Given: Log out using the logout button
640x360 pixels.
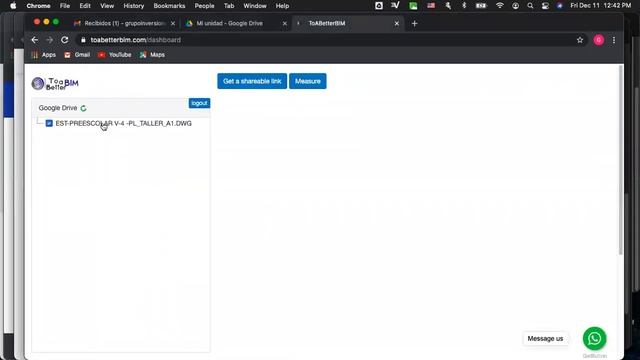Looking at the screenshot, I should point(199,103).
